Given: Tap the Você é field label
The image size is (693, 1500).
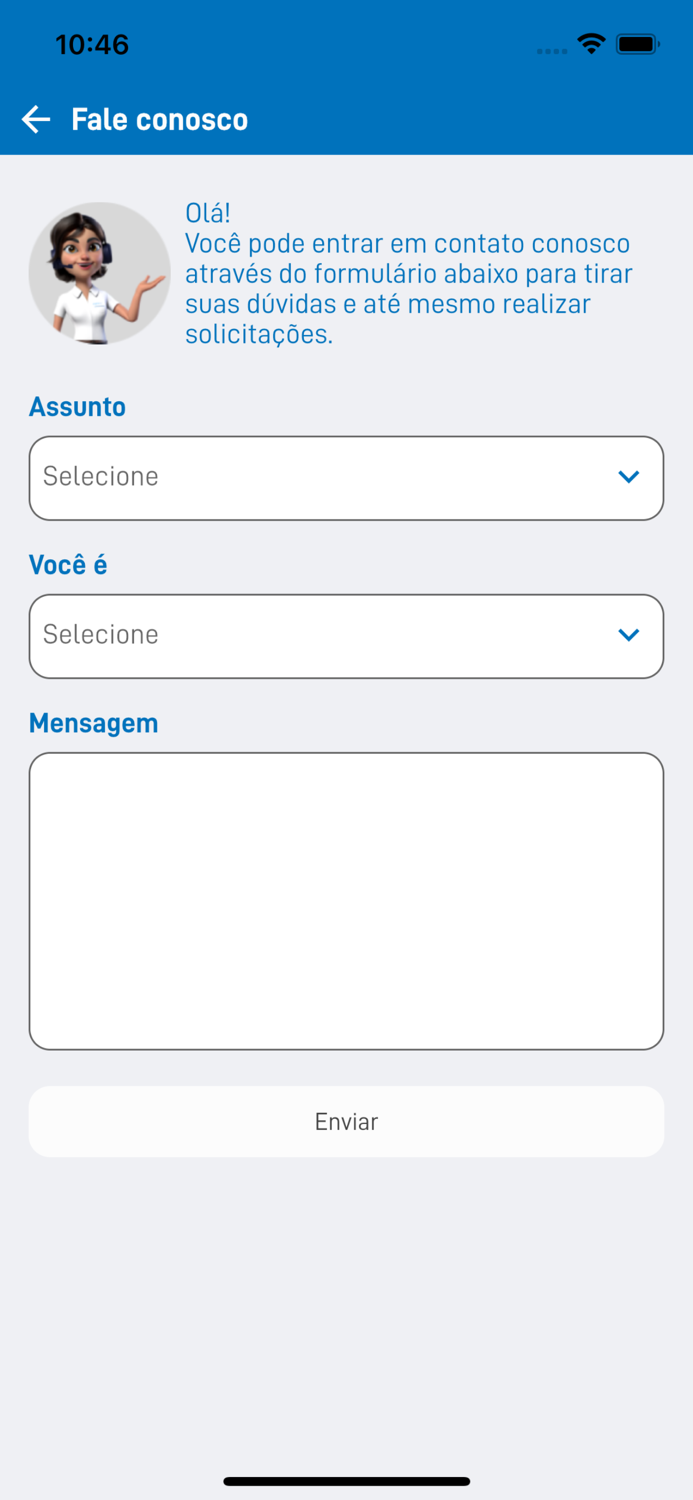Looking at the screenshot, I should 67,564.
